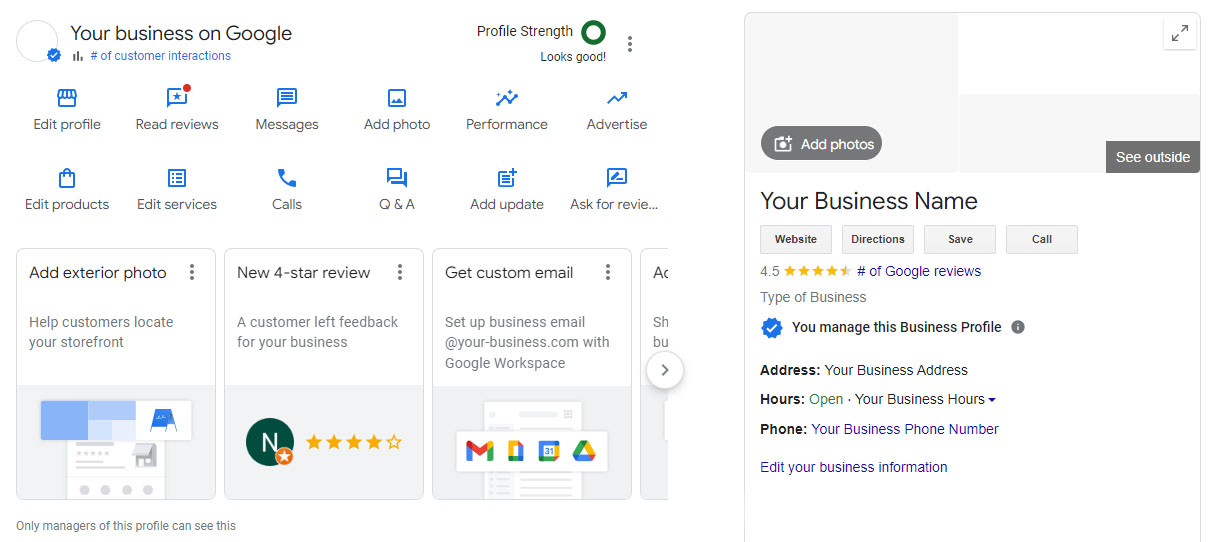1217x542 pixels.
Task: Click the Add photos button
Action: point(821,144)
